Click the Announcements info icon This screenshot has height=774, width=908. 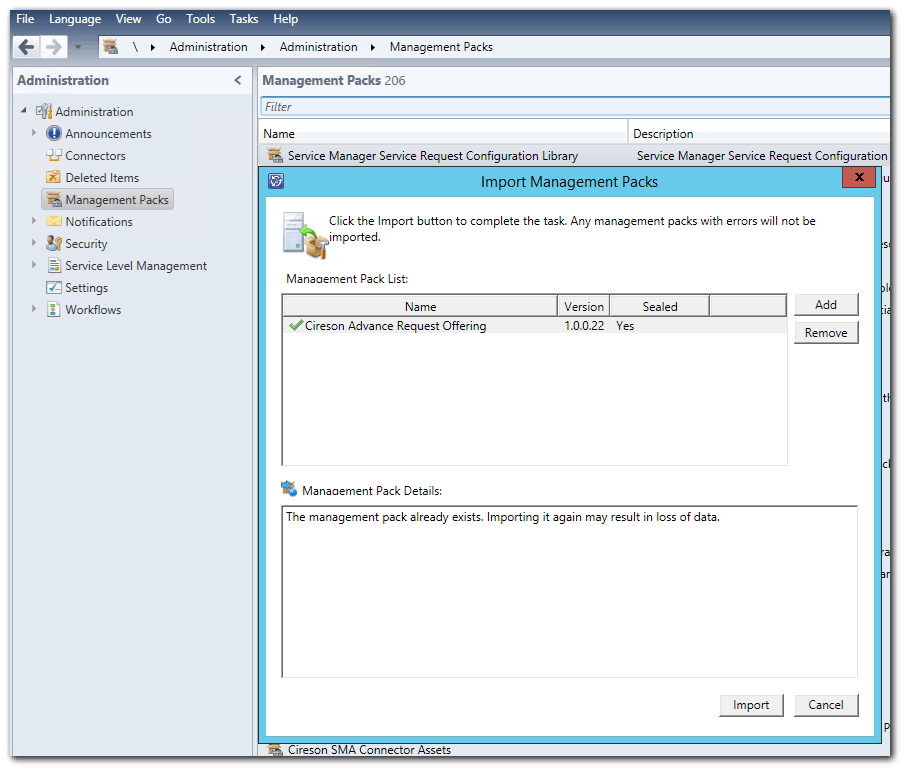click(x=53, y=133)
